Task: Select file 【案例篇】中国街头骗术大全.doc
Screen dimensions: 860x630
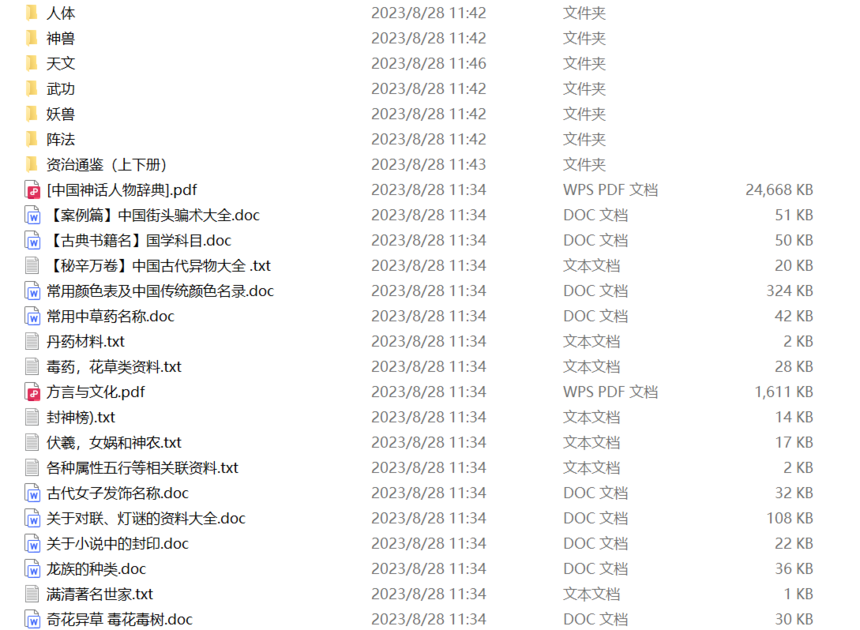Action: [x=154, y=215]
